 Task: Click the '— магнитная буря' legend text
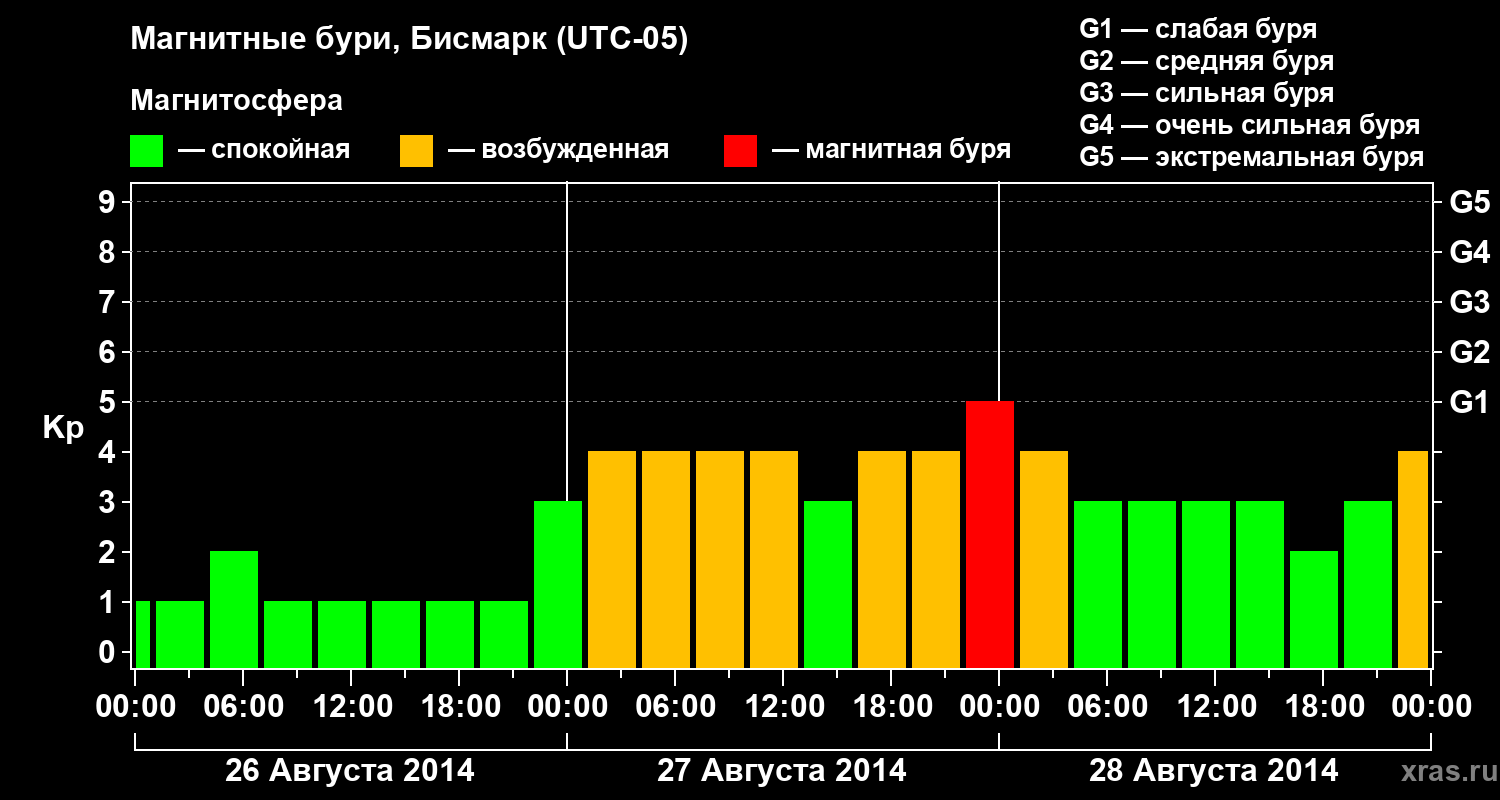coord(891,150)
